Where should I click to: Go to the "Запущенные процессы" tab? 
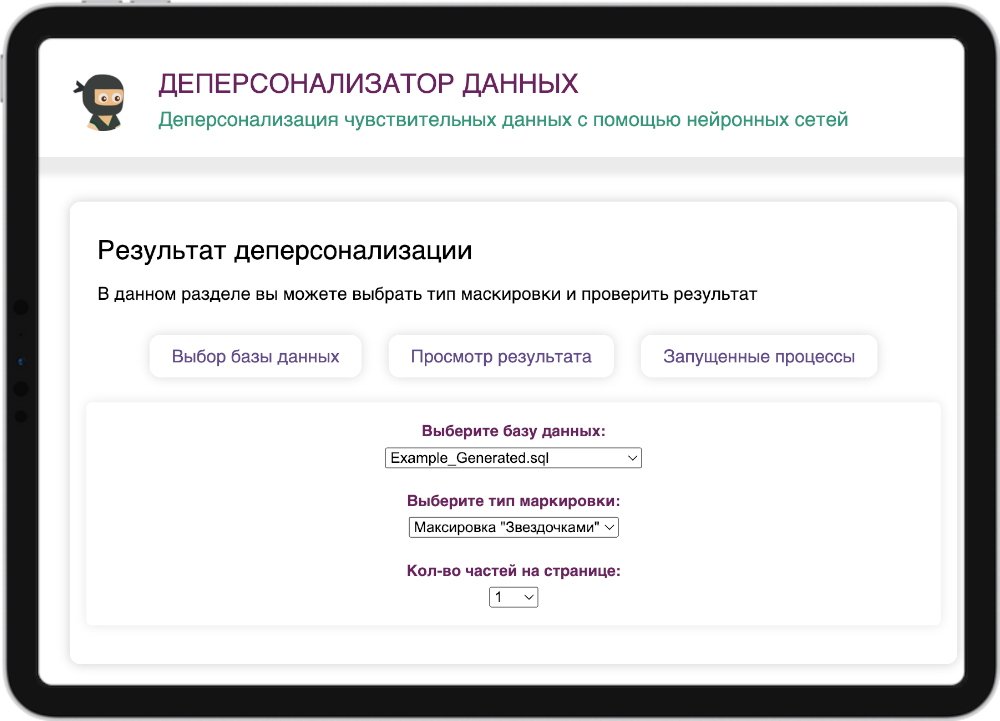(759, 356)
